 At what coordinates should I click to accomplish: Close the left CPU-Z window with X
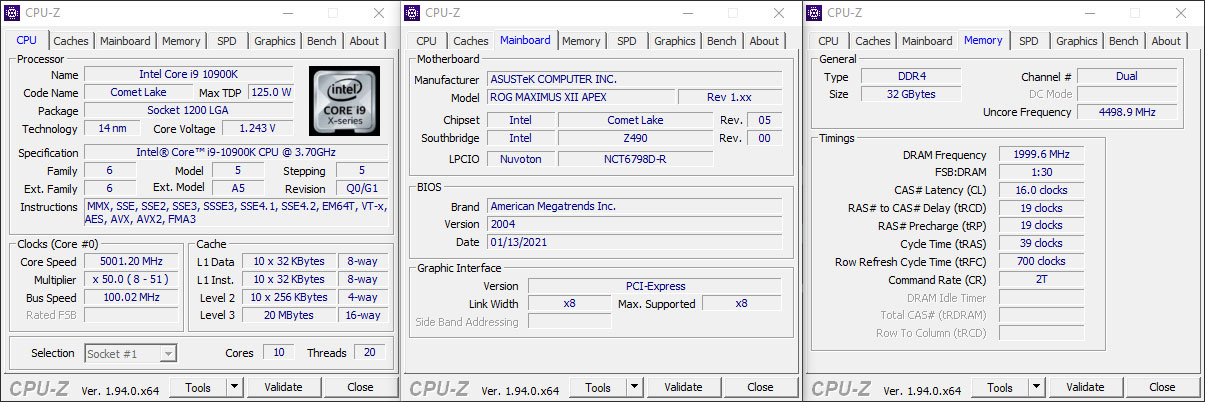click(378, 13)
